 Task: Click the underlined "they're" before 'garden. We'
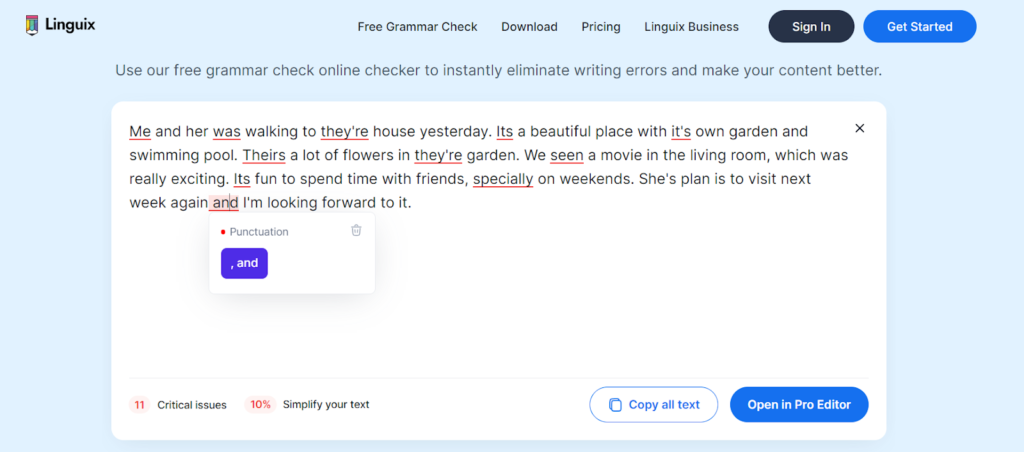438,155
